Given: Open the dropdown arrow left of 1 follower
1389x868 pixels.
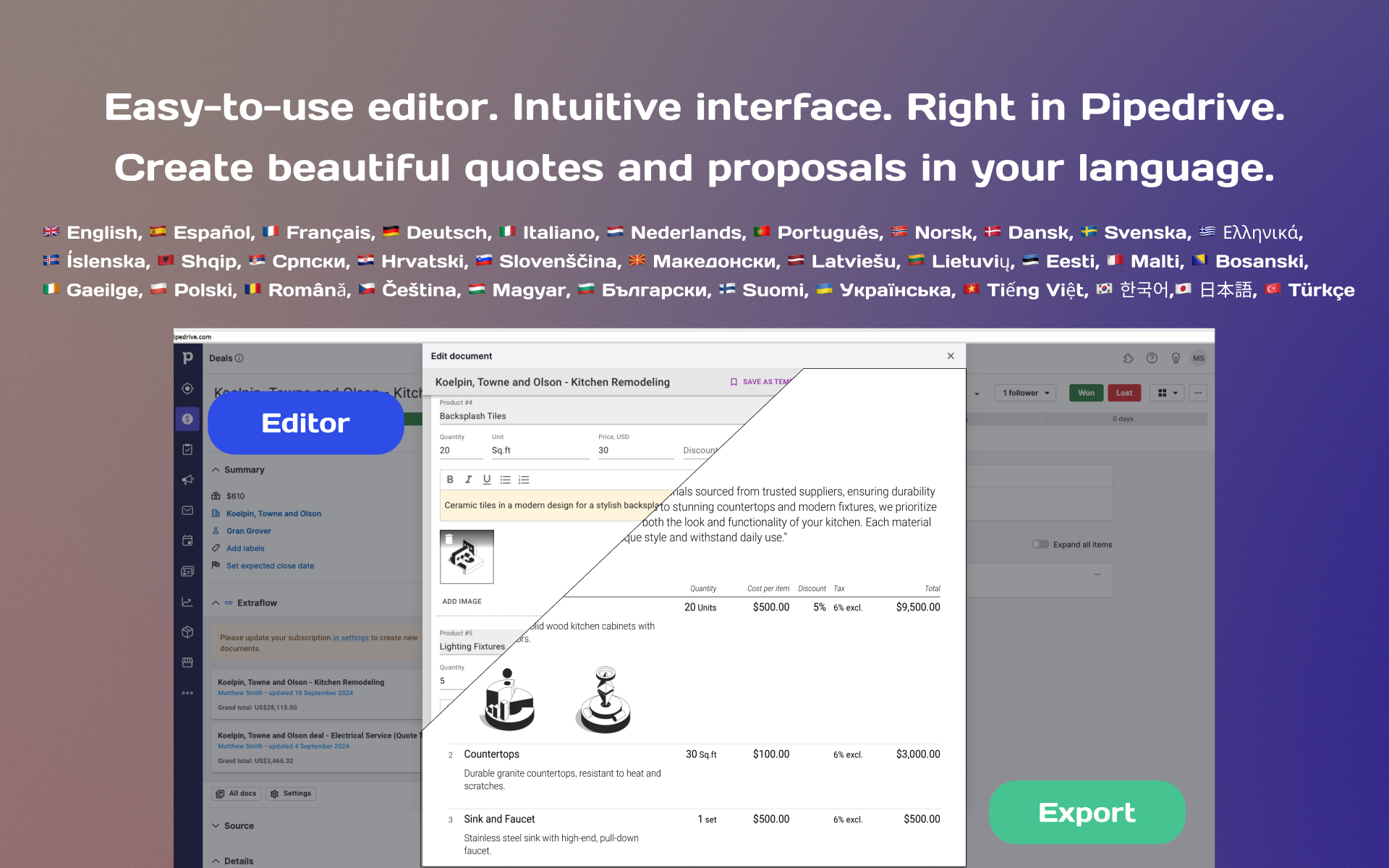Looking at the screenshot, I should (977, 393).
